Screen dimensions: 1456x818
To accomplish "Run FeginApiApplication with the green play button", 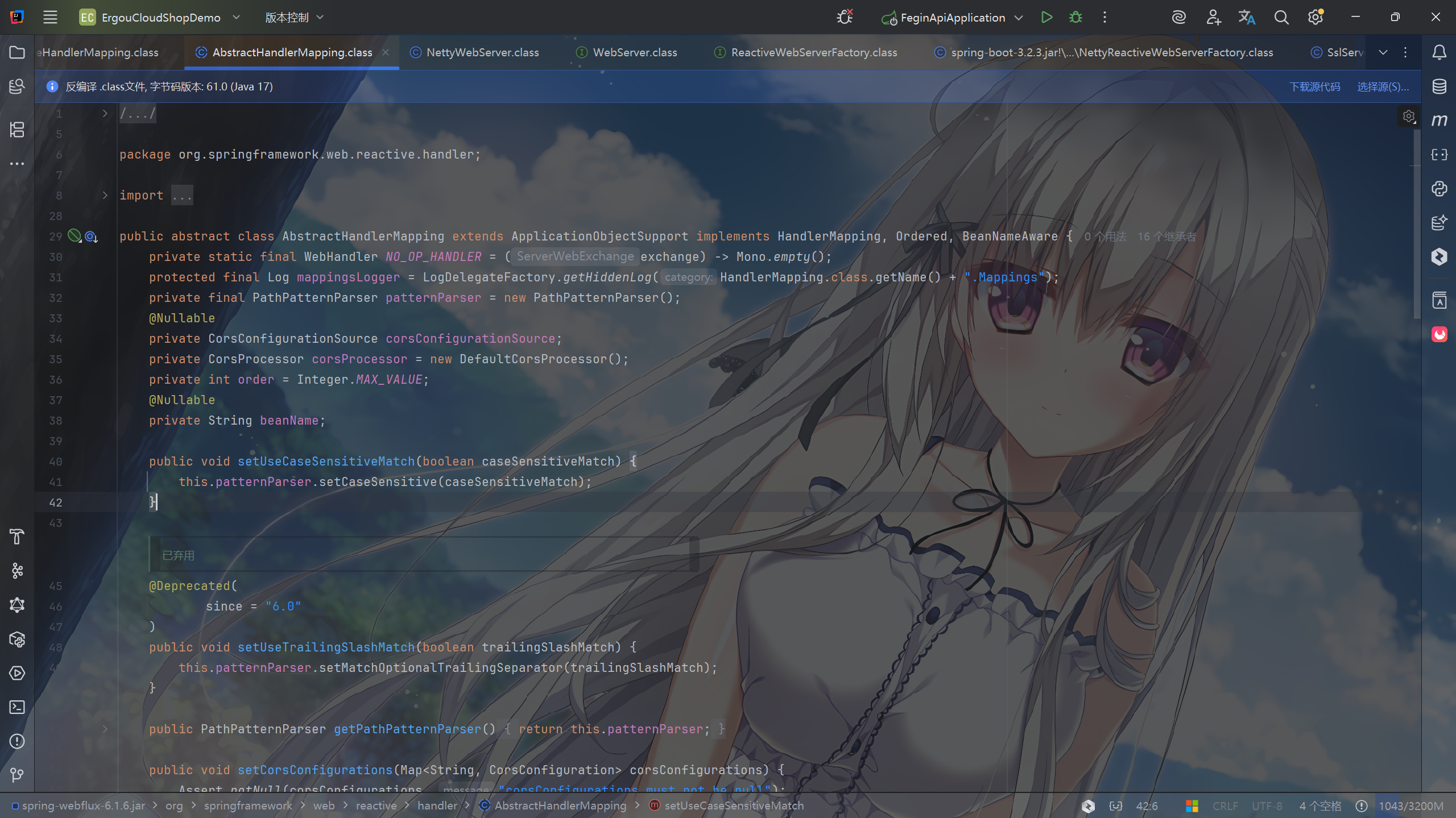I will tap(1046, 17).
